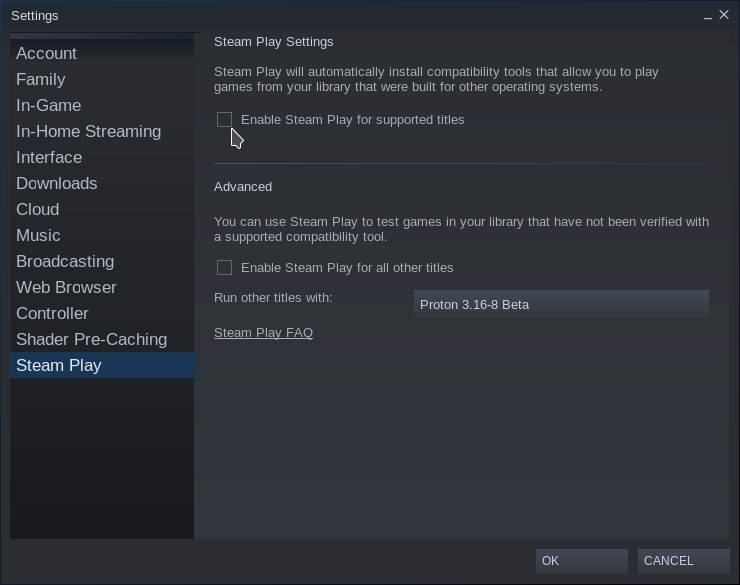Open the Family settings category
Image resolution: width=740 pixels, height=585 pixels.
[102, 79]
